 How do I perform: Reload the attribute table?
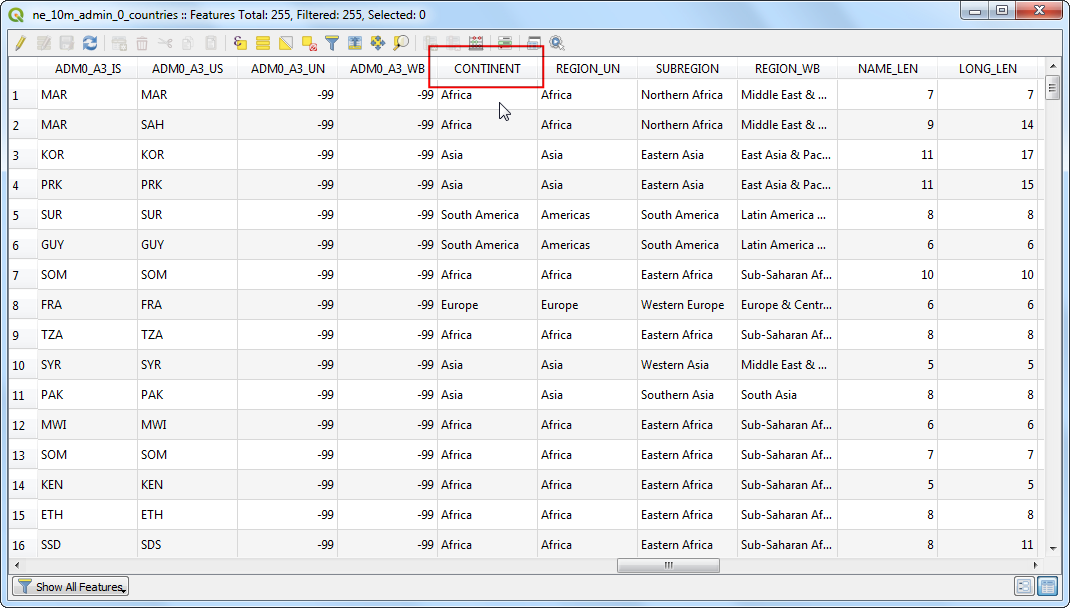click(x=90, y=43)
